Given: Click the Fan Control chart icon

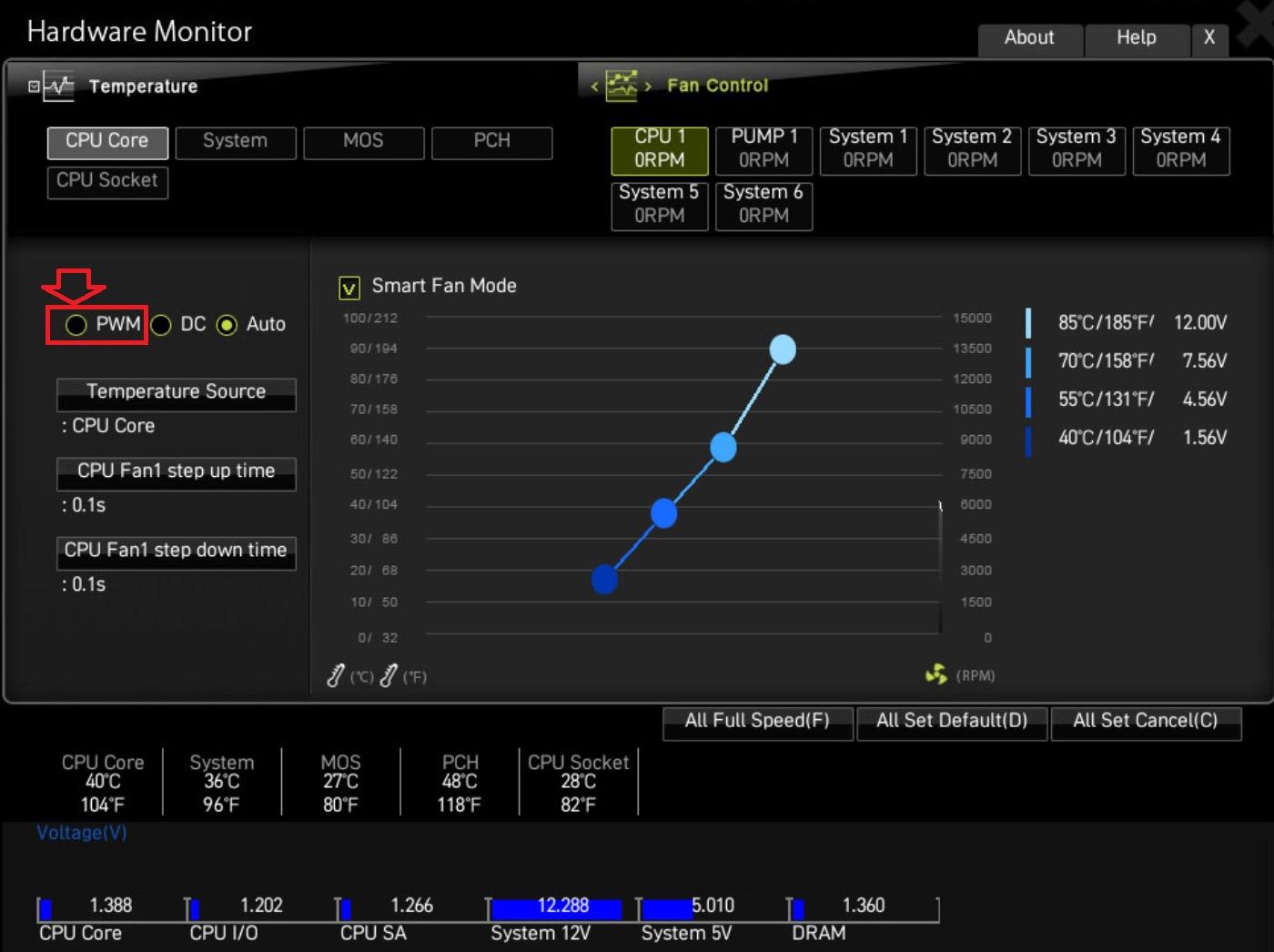Looking at the screenshot, I should pyautogui.click(x=622, y=86).
